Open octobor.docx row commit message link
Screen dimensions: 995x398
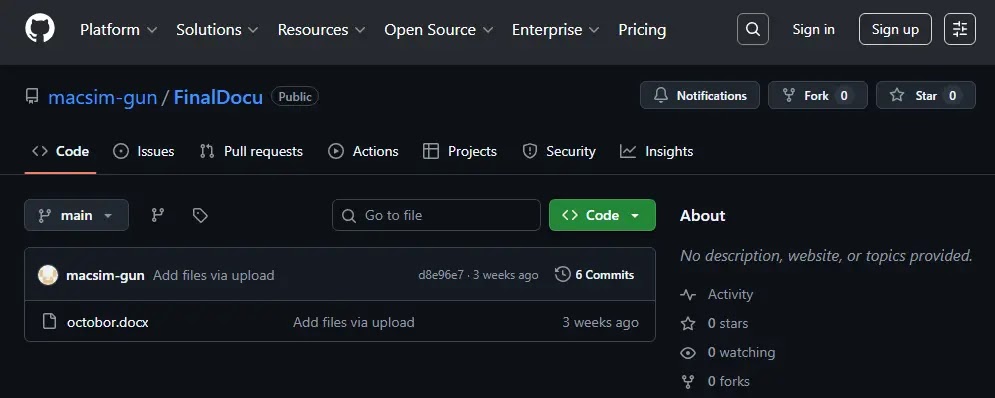pos(353,322)
